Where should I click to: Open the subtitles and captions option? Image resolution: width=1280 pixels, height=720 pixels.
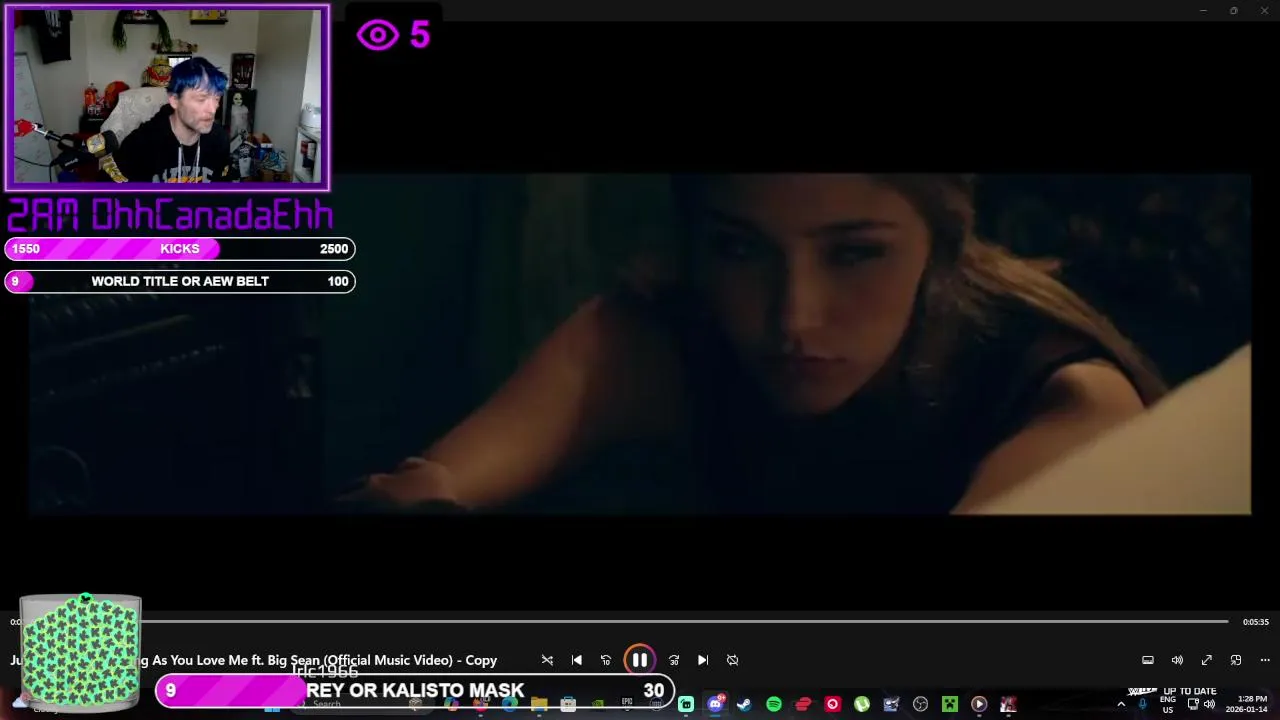click(x=1148, y=660)
